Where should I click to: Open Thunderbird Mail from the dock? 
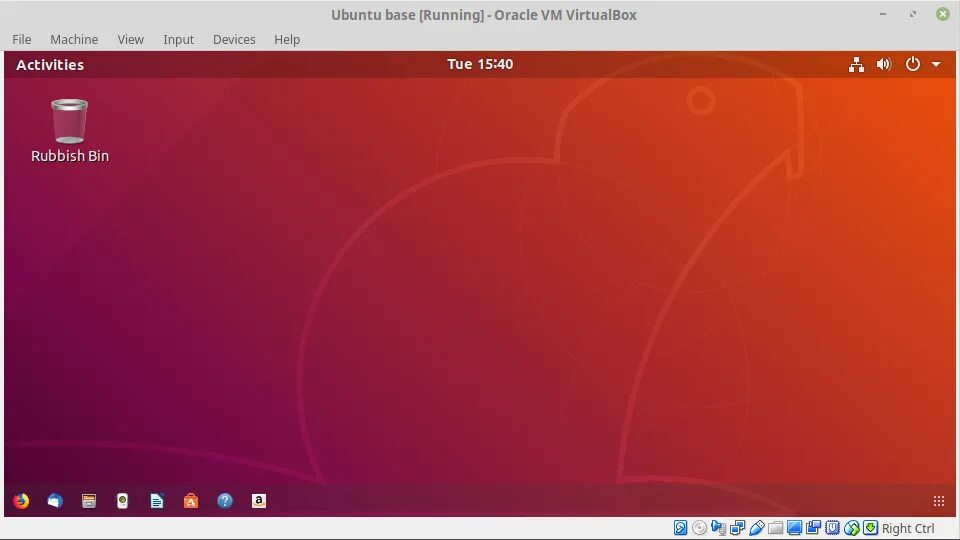[x=55, y=501]
